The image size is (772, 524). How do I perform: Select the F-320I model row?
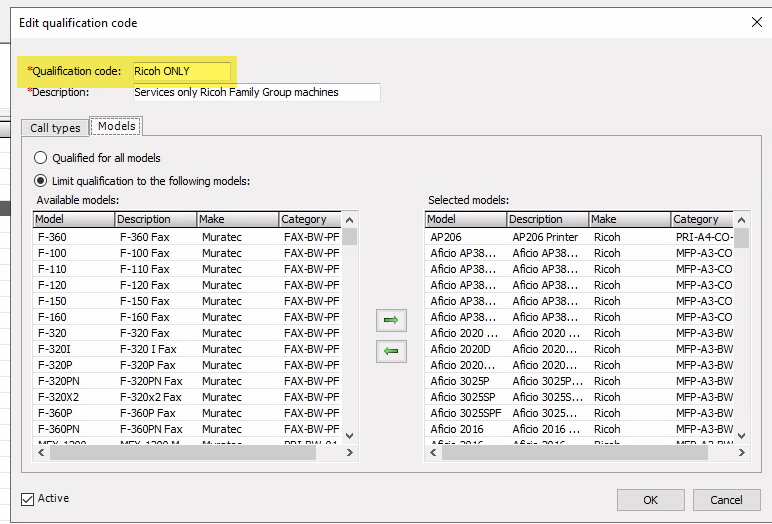click(x=188, y=349)
